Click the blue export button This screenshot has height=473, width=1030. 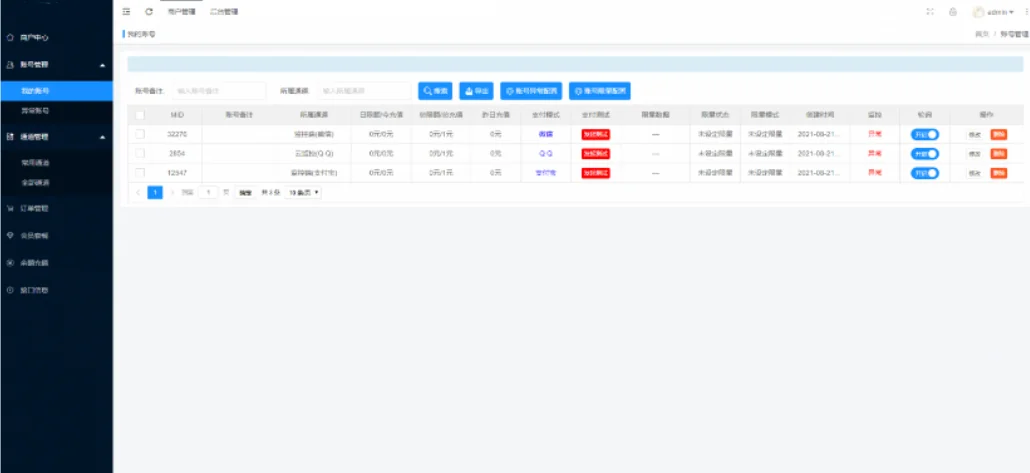click(476, 91)
